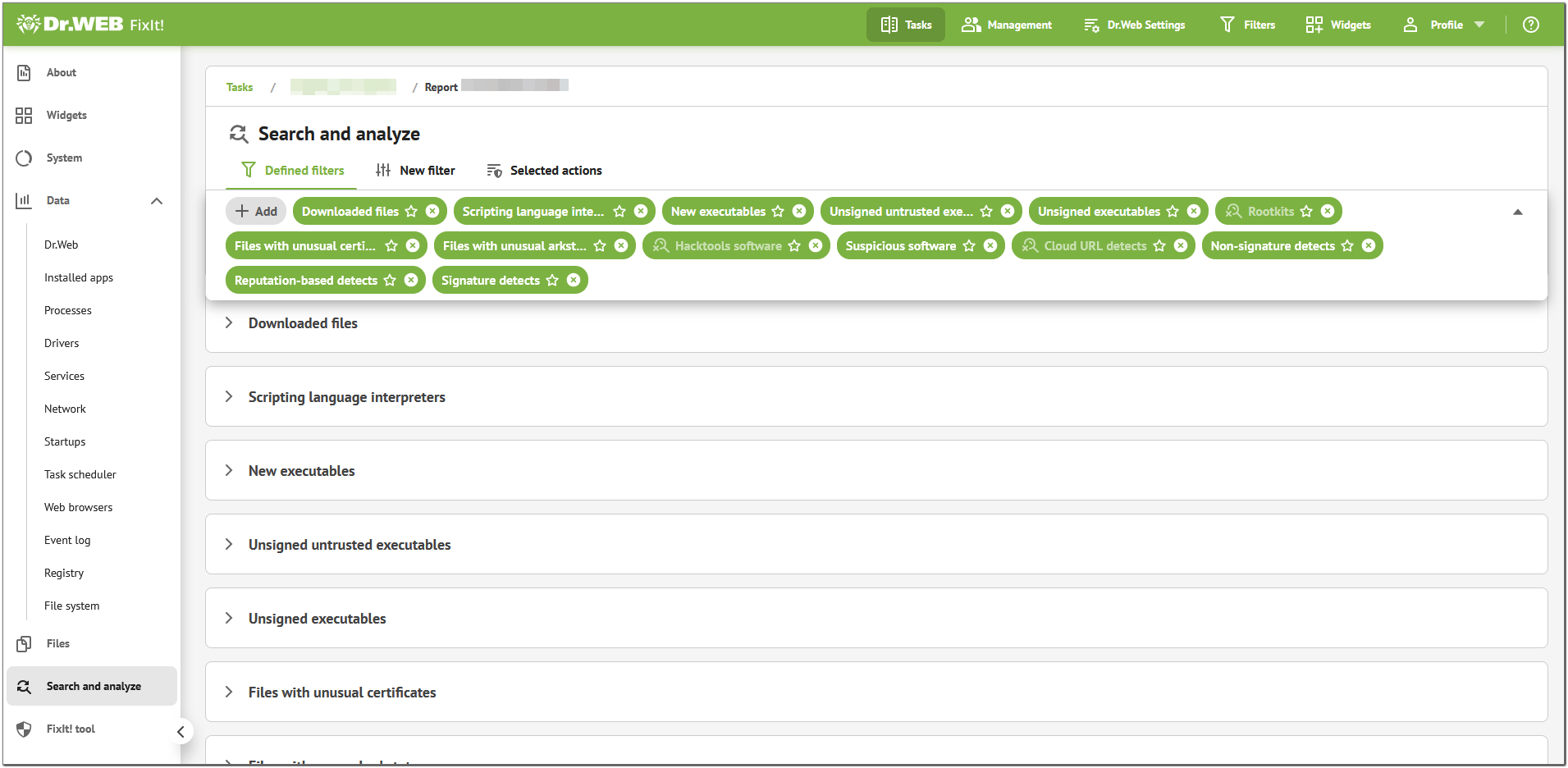Remove Files with unusual arkstatus chip
This screenshot has height=768, width=1568.
[x=621, y=245]
